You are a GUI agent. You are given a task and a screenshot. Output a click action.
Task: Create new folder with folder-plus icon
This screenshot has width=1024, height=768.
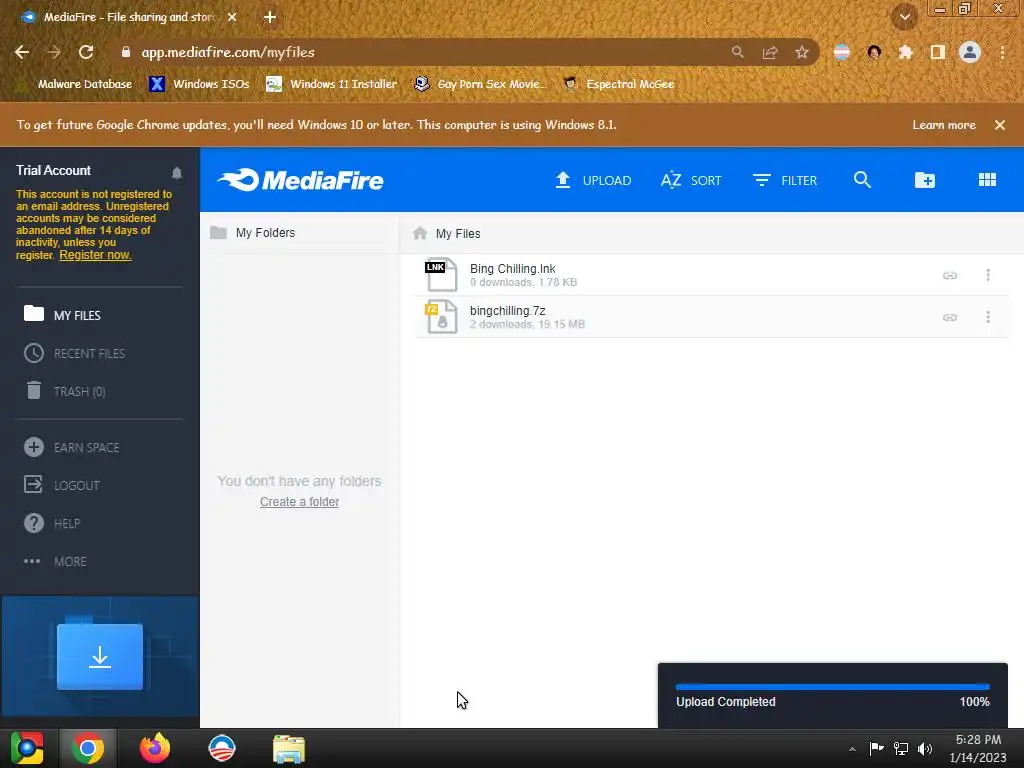coord(925,180)
